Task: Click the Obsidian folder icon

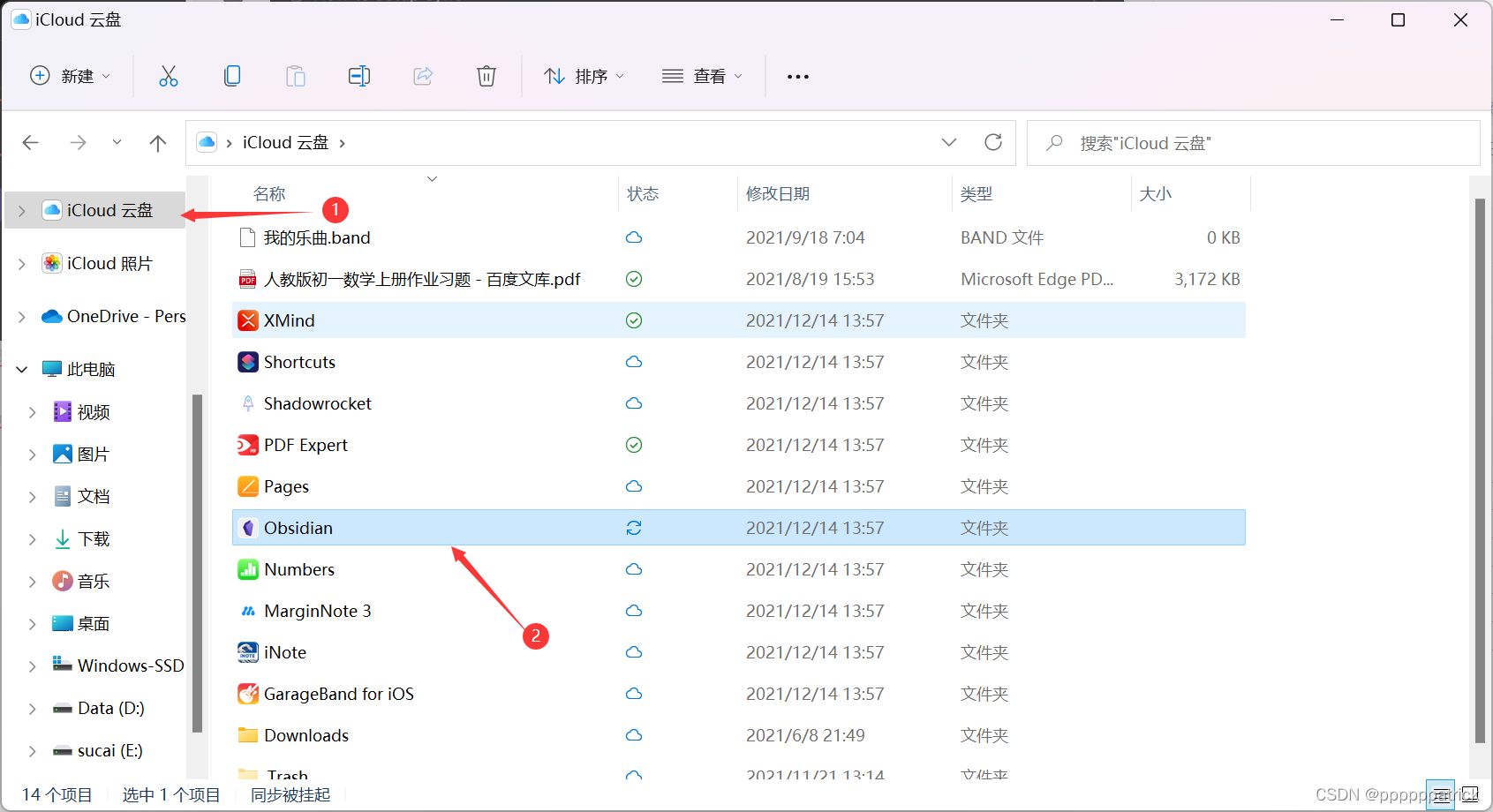Action: (248, 528)
